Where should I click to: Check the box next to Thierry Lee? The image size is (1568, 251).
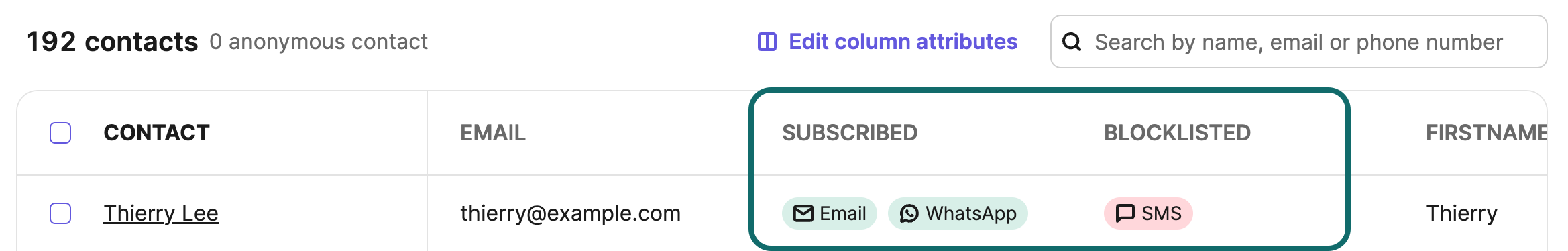[60, 213]
